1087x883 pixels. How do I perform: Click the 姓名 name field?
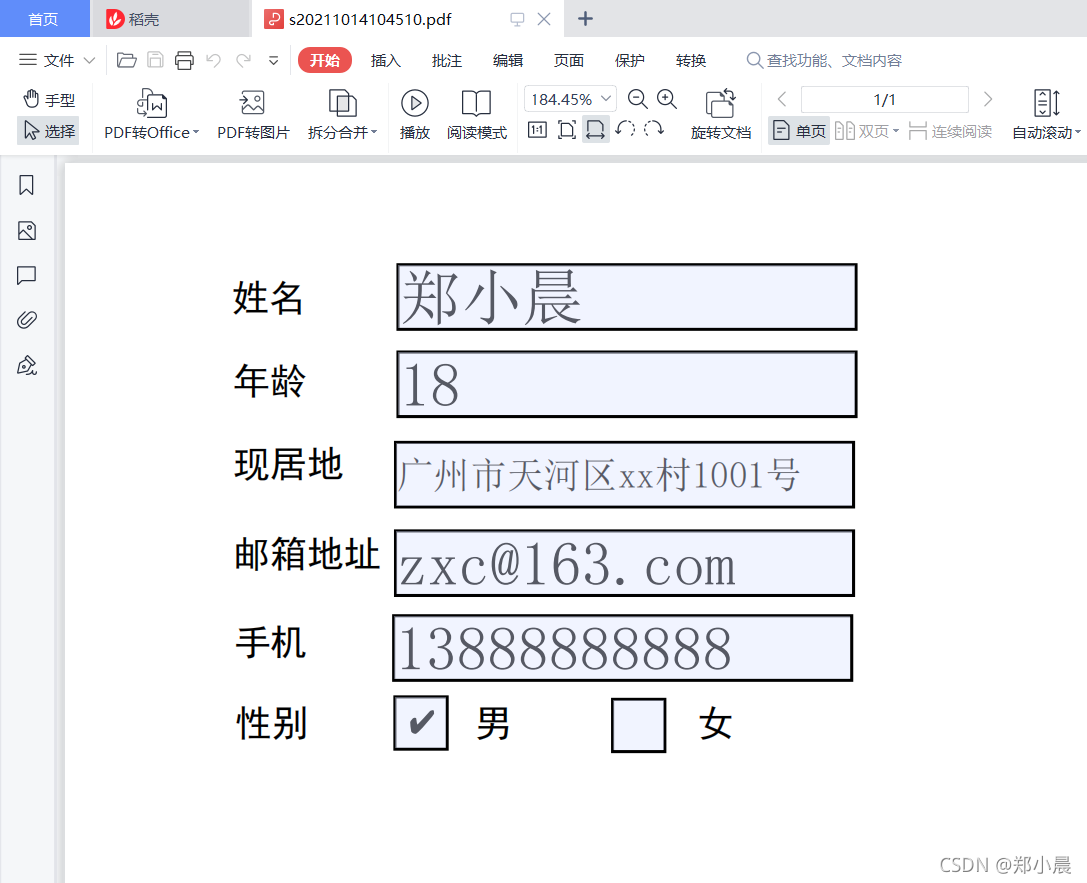coord(627,297)
